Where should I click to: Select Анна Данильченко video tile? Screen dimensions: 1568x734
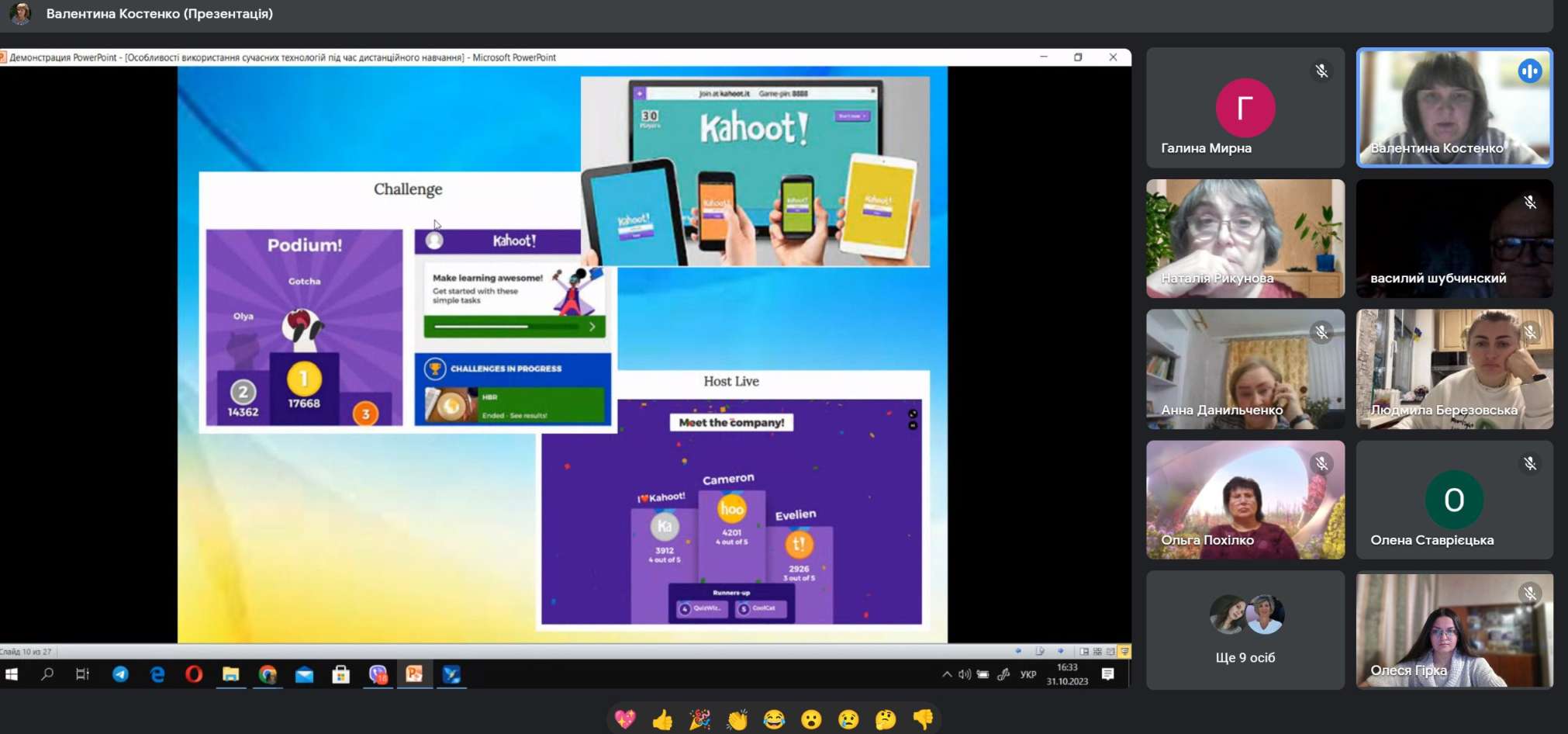tap(1245, 369)
